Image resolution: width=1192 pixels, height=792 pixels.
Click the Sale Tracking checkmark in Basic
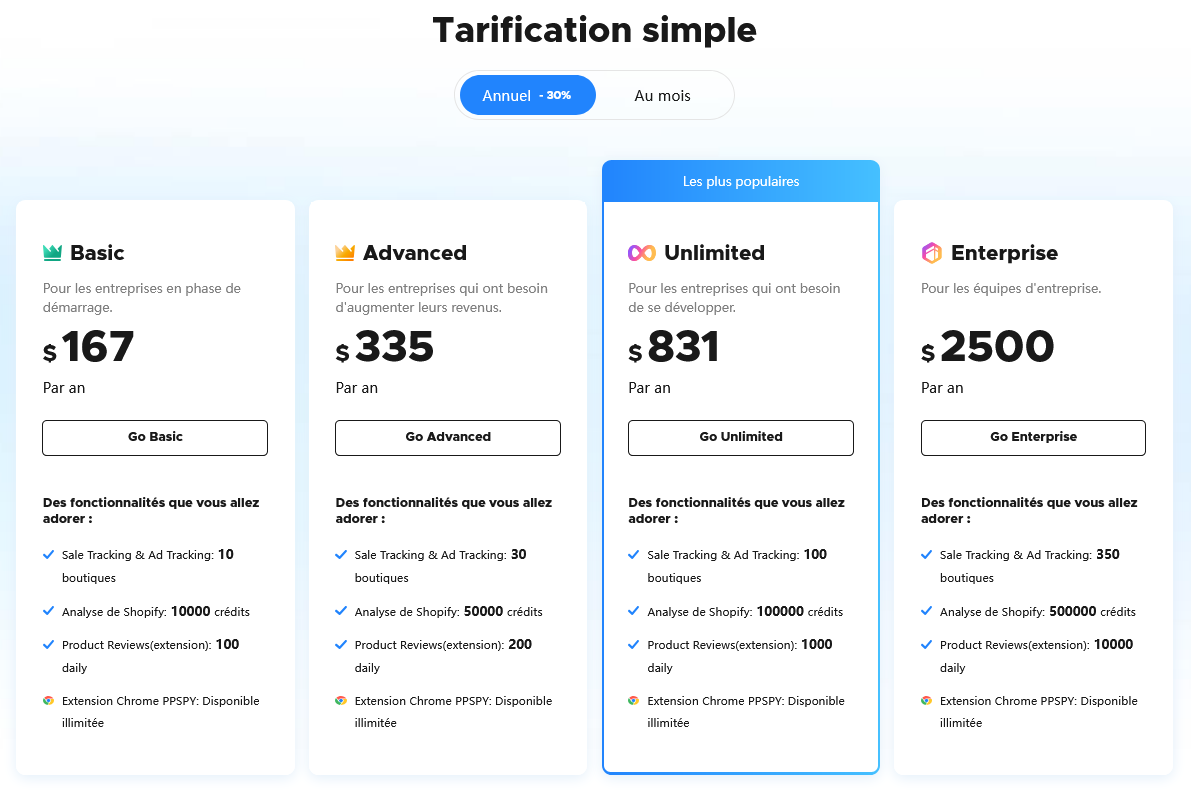tap(49, 554)
